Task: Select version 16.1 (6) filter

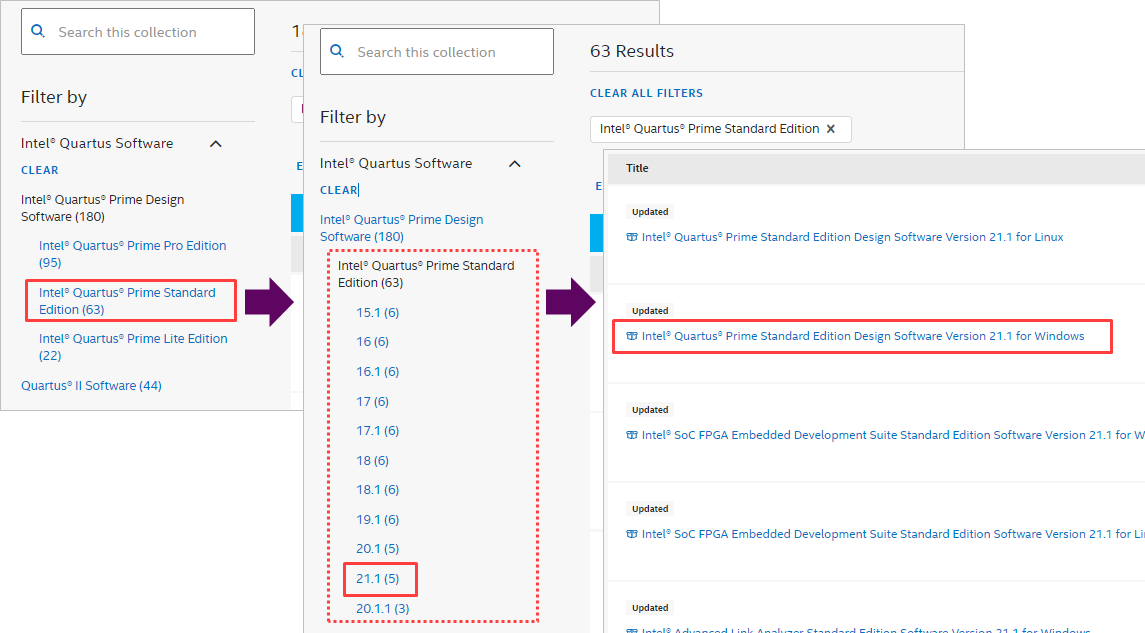Action: point(378,372)
